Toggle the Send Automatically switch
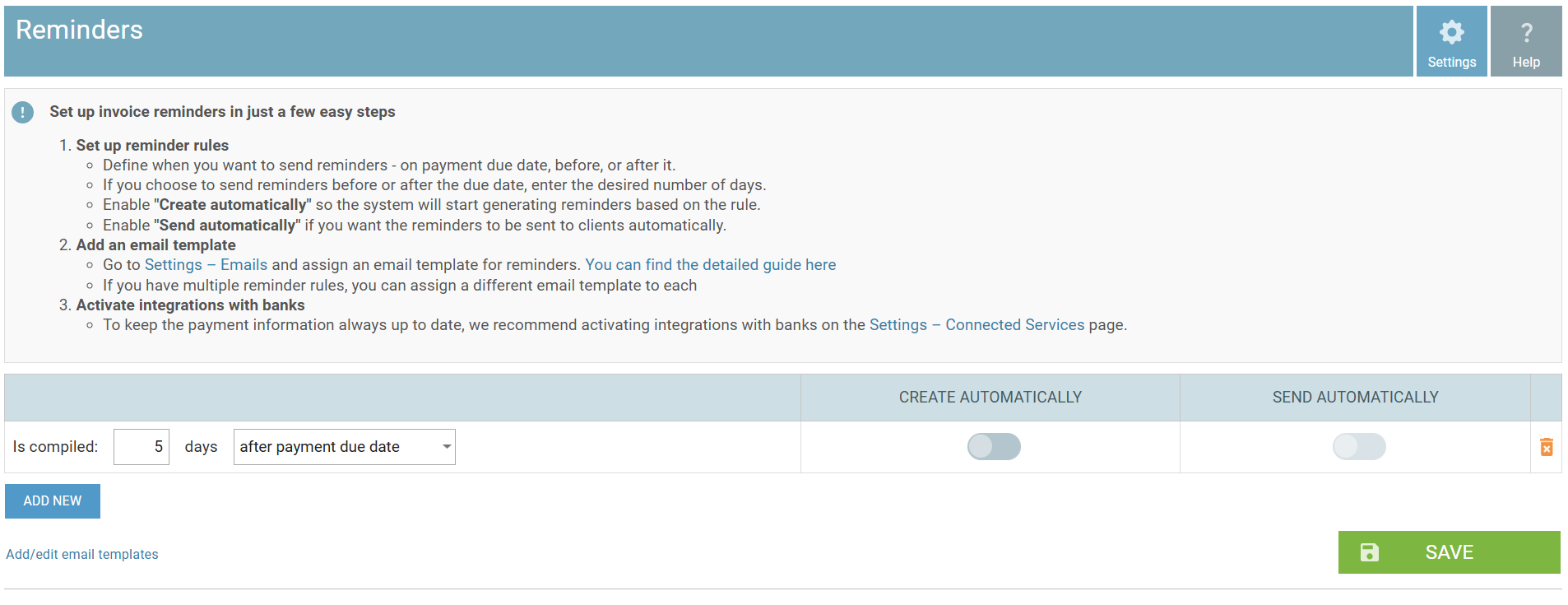The image size is (1568, 605). 1359,447
